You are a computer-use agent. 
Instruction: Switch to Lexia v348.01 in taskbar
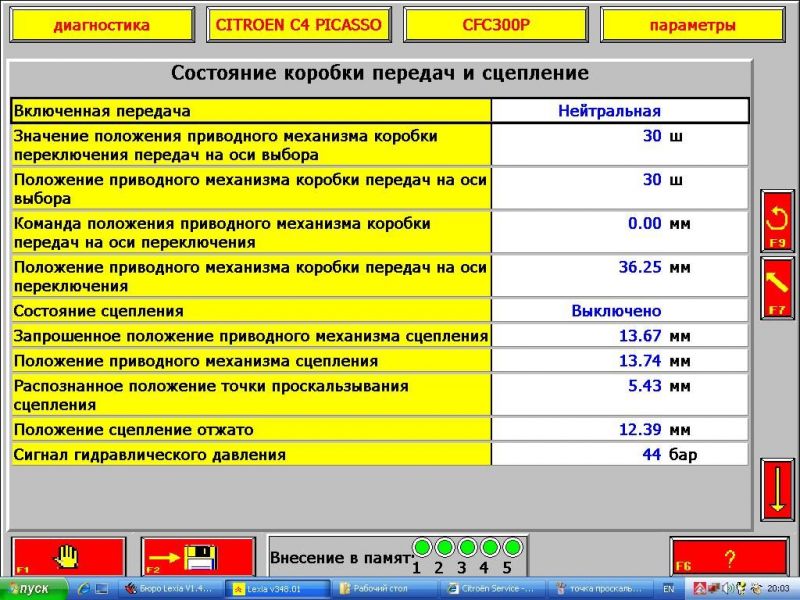click(275, 589)
